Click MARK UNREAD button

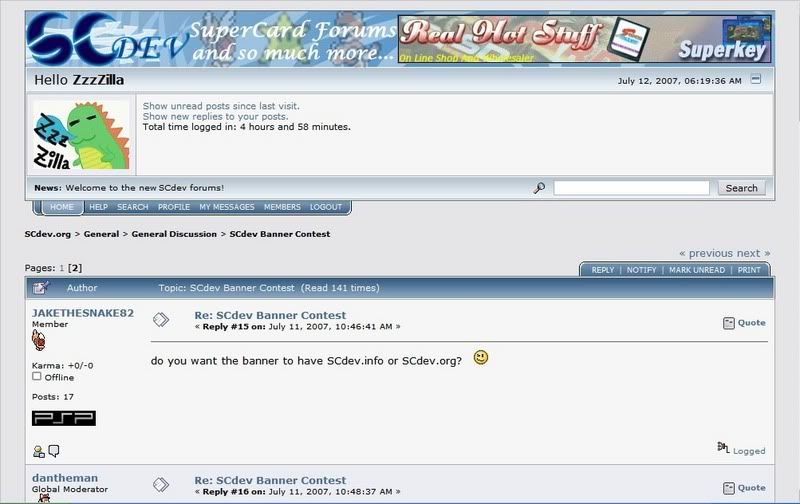click(697, 270)
